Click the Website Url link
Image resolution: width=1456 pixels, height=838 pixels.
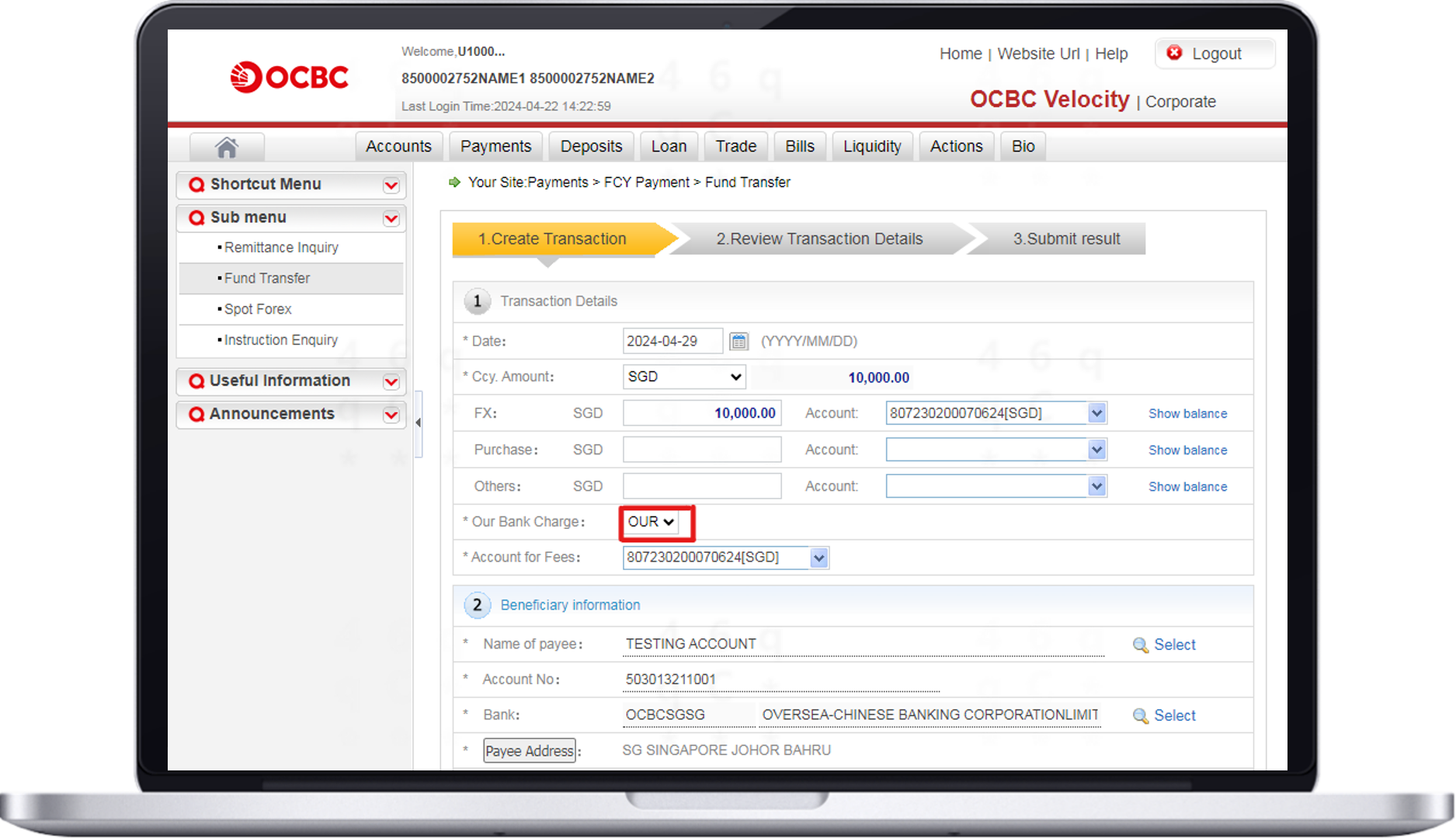(x=1038, y=54)
